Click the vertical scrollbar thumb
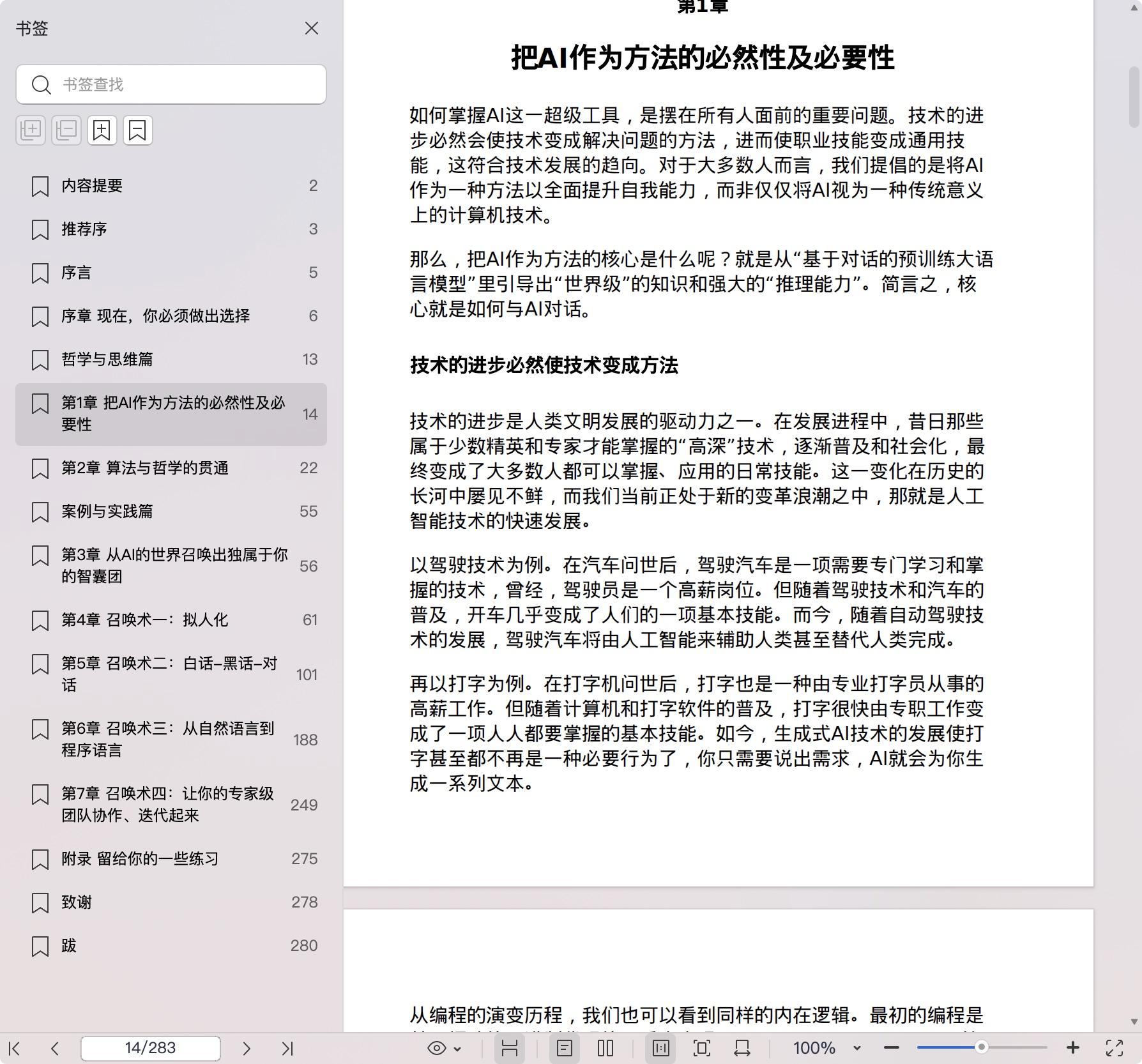 (x=1134, y=97)
